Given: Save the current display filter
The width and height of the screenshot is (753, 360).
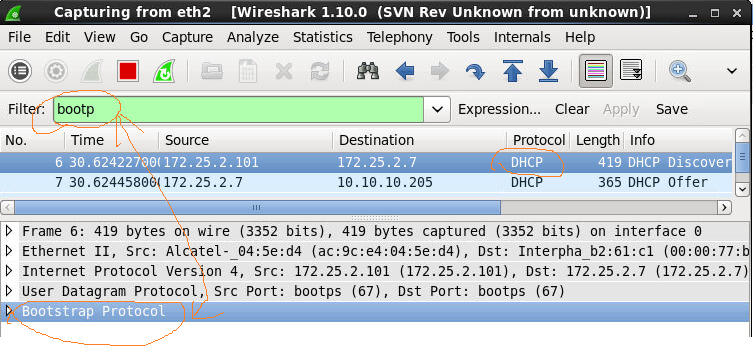Looking at the screenshot, I should (x=672, y=109).
